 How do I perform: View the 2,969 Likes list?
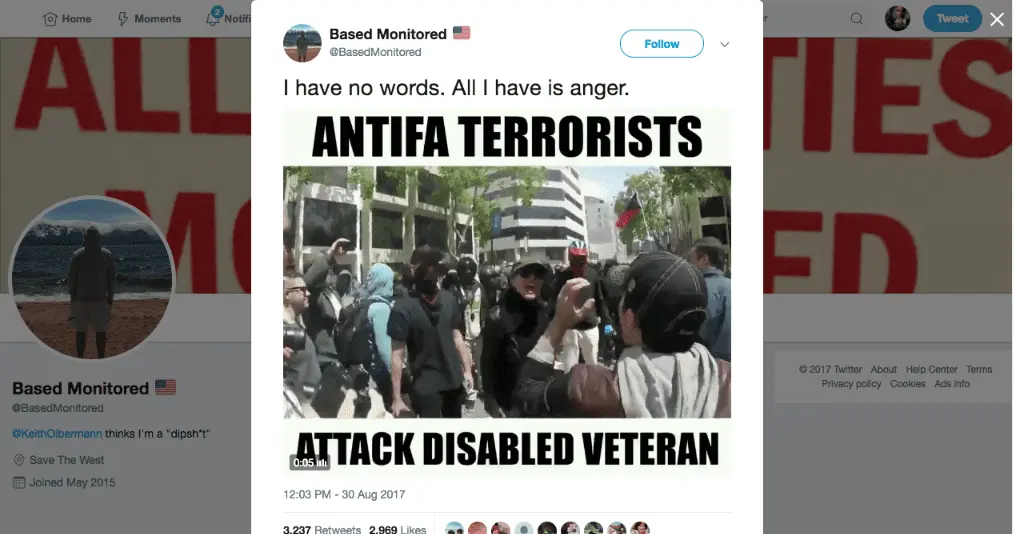pyautogui.click(x=397, y=529)
